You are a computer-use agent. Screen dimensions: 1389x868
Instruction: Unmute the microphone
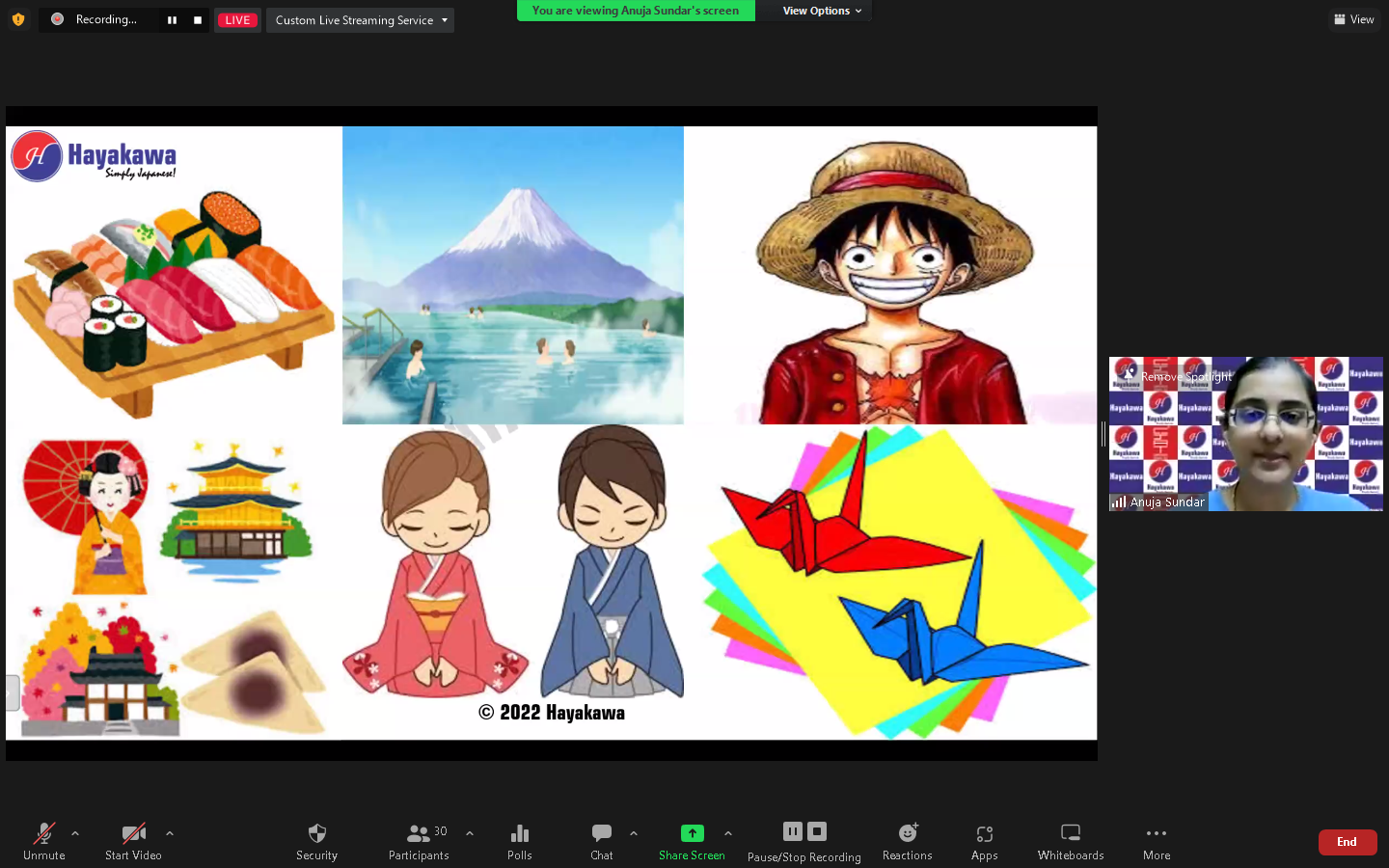[x=44, y=841]
